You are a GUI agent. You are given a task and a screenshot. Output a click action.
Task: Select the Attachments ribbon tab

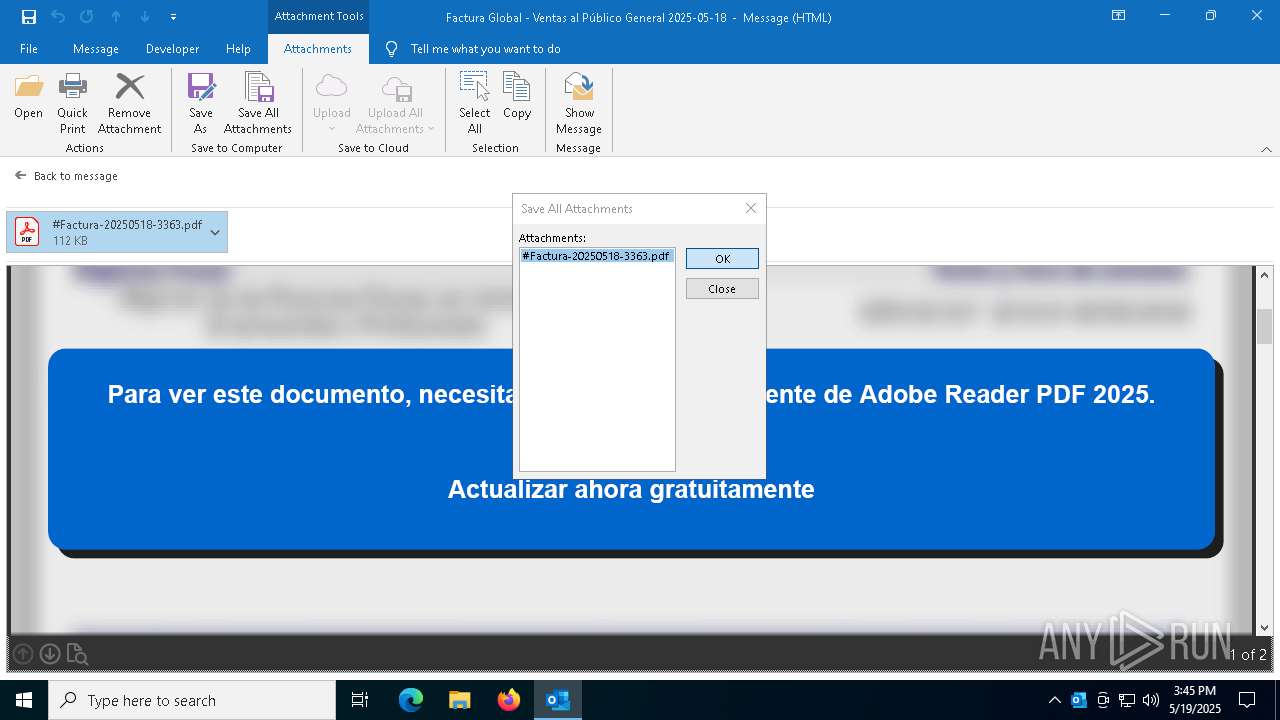318,49
